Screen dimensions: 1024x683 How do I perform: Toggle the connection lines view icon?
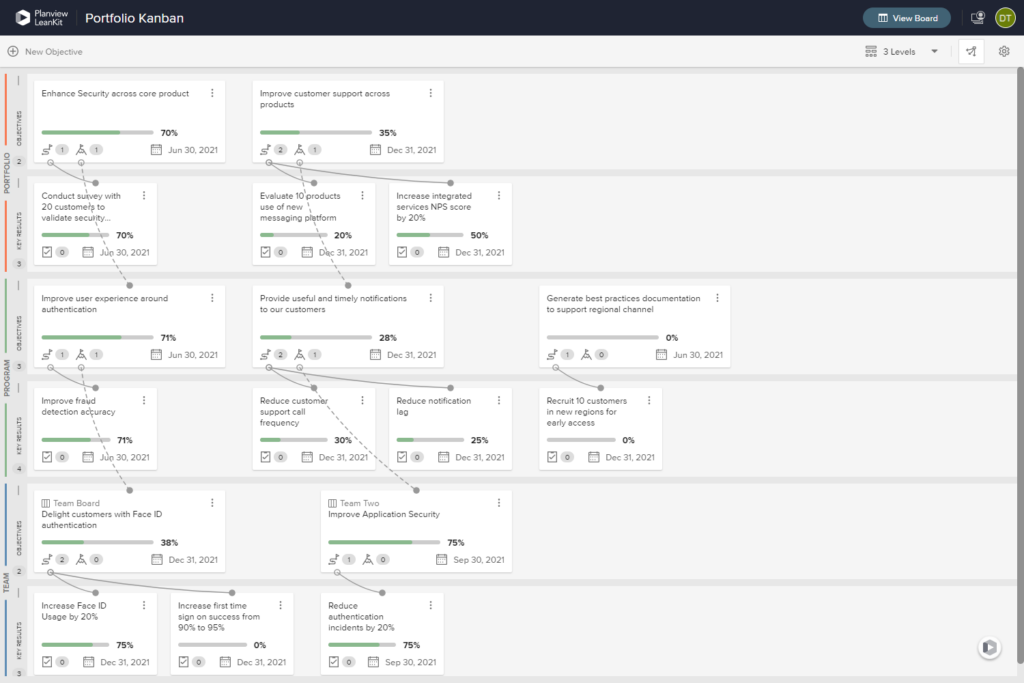tap(971, 52)
